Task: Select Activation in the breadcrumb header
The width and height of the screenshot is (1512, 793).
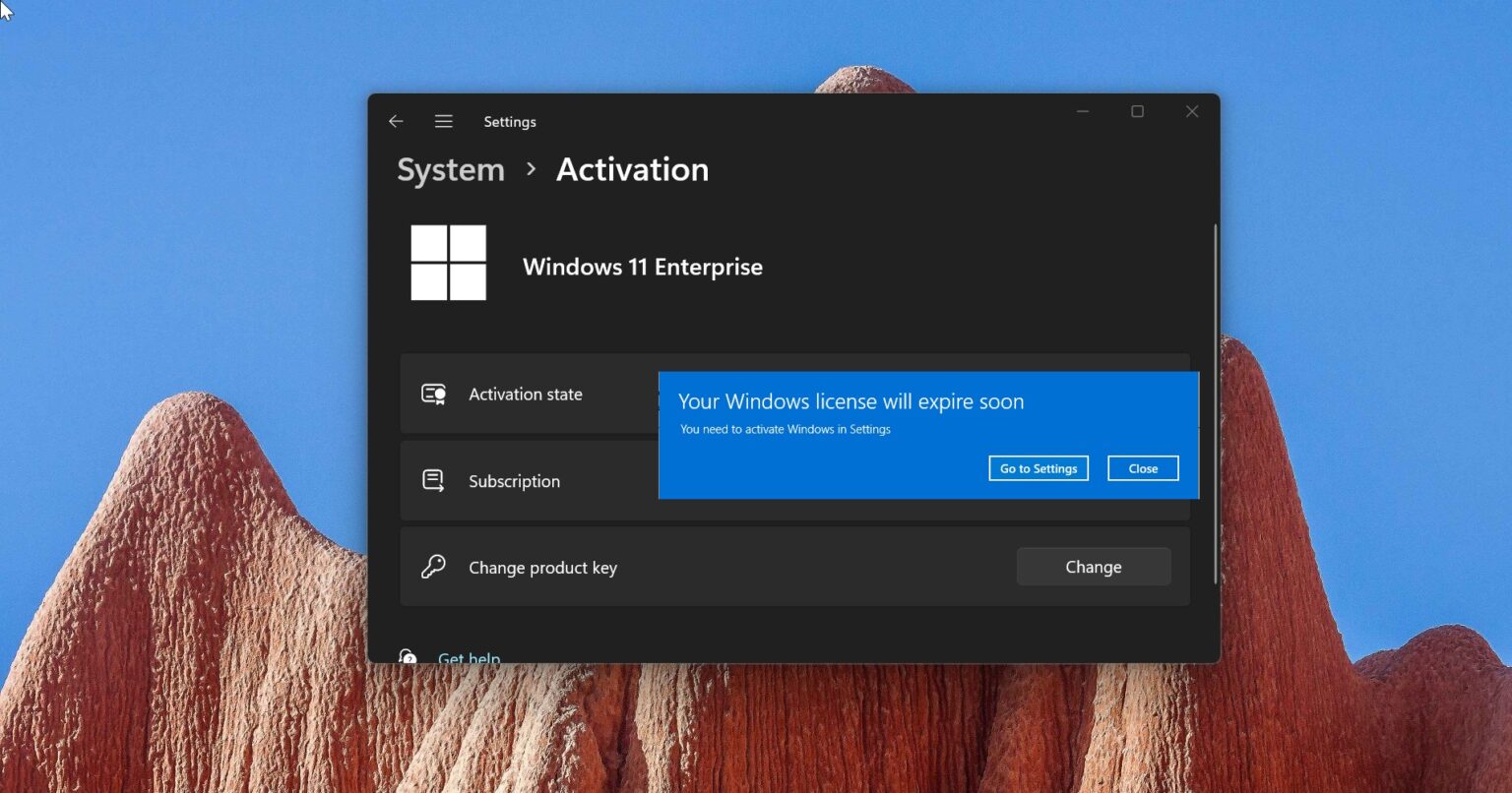Action: 632,169
